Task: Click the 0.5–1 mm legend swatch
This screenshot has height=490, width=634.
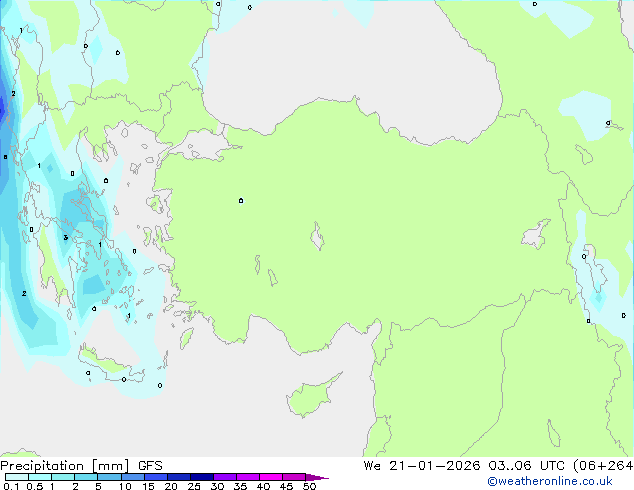Action: click(x=40, y=477)
